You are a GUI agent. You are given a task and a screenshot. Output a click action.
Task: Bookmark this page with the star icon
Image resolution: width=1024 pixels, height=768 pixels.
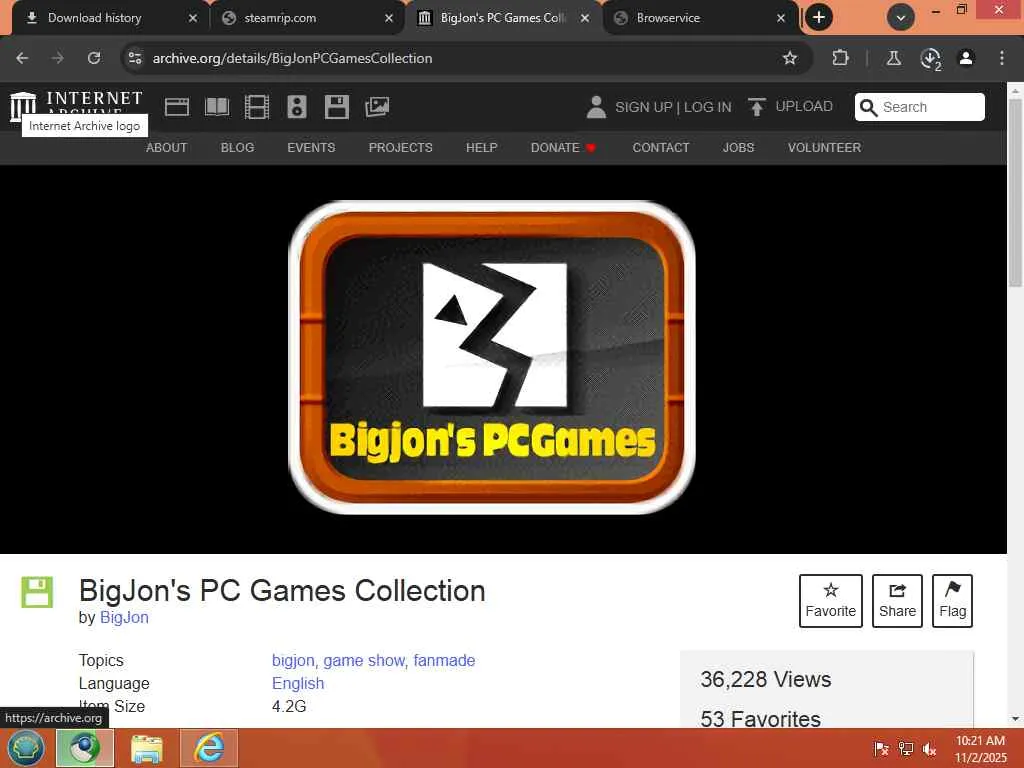(x=790, y=58)
